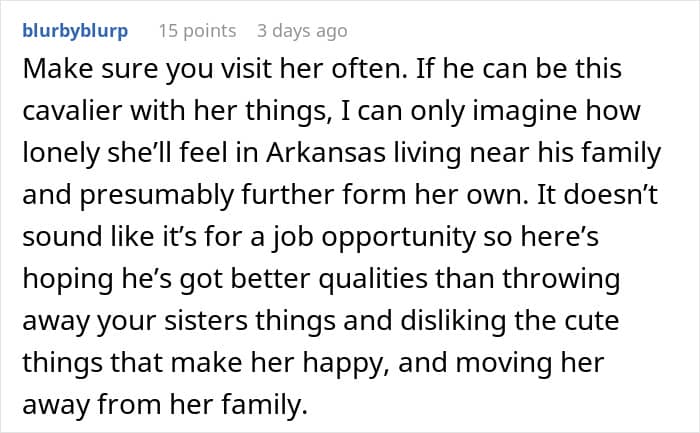Click the word presumably in the comment

pos(157,196)
